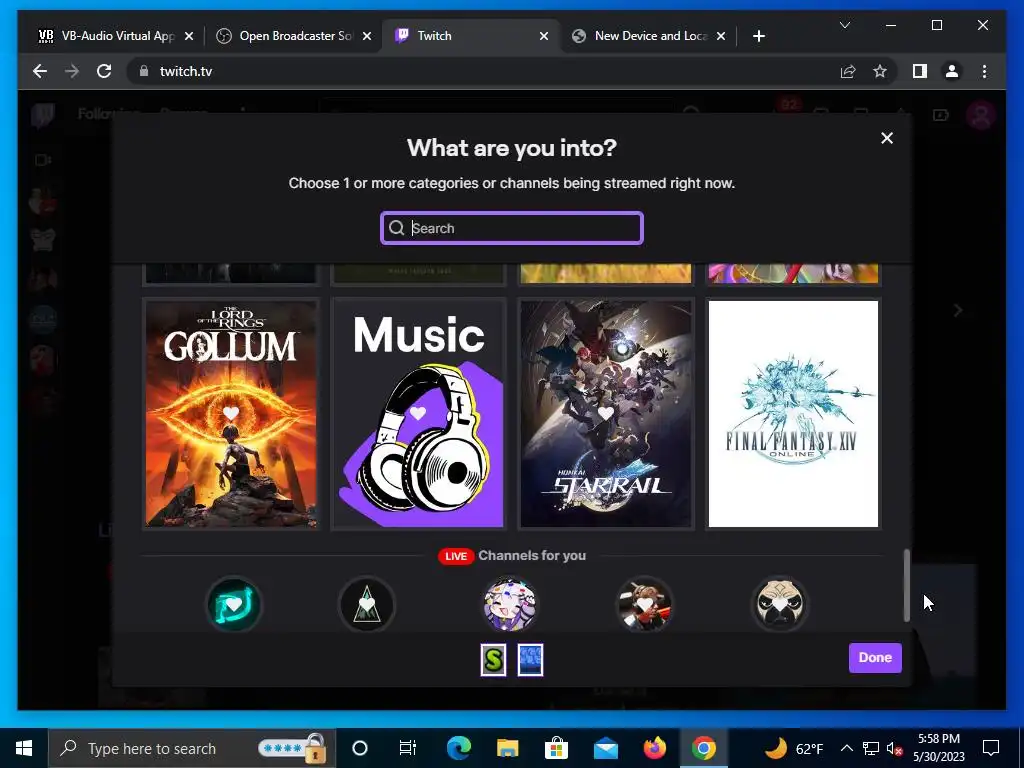Open the notification center icon
Image resolution: width=1024 pixels, height=768 pixels.
coord(991,748)
